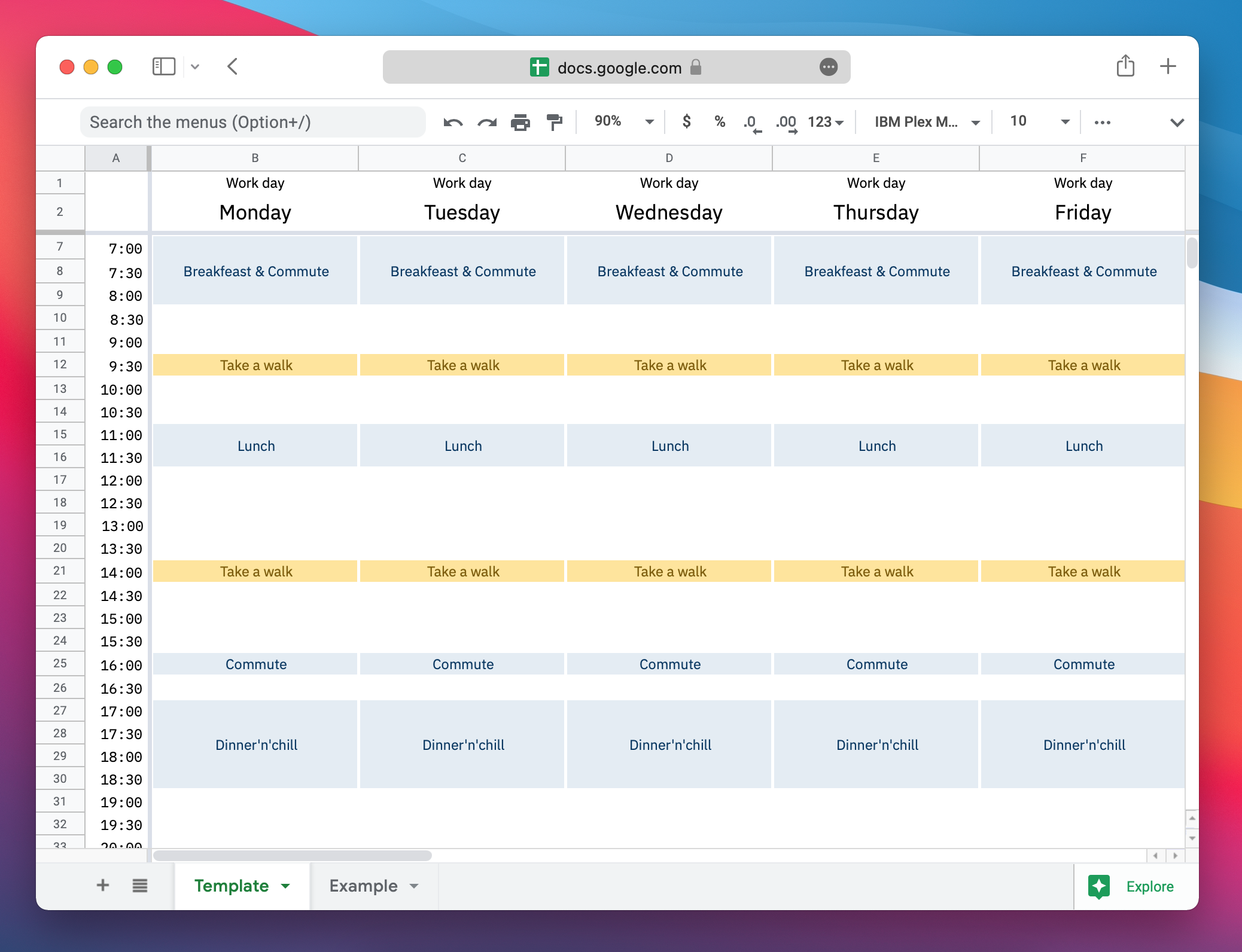
Task: Switch to the Example sheet tab
Action: (x=364, y=886)
